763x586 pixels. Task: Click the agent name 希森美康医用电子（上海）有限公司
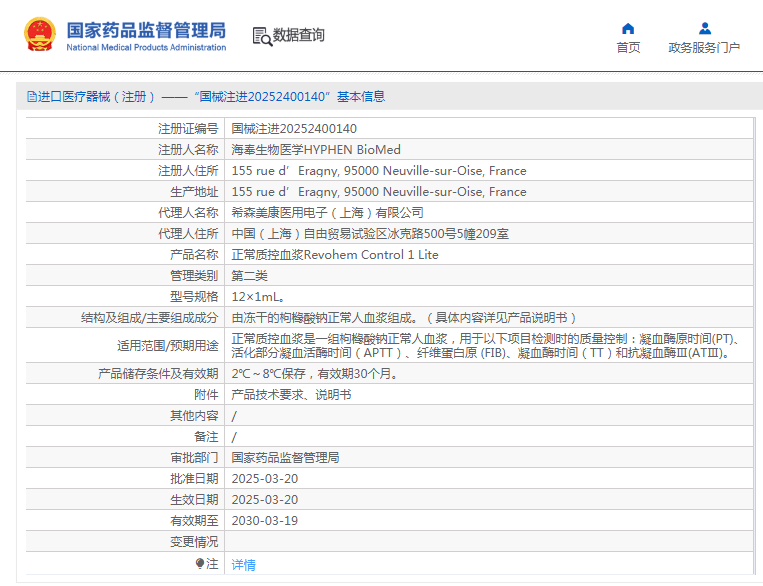pyautogui.click(x=328, y=213)
